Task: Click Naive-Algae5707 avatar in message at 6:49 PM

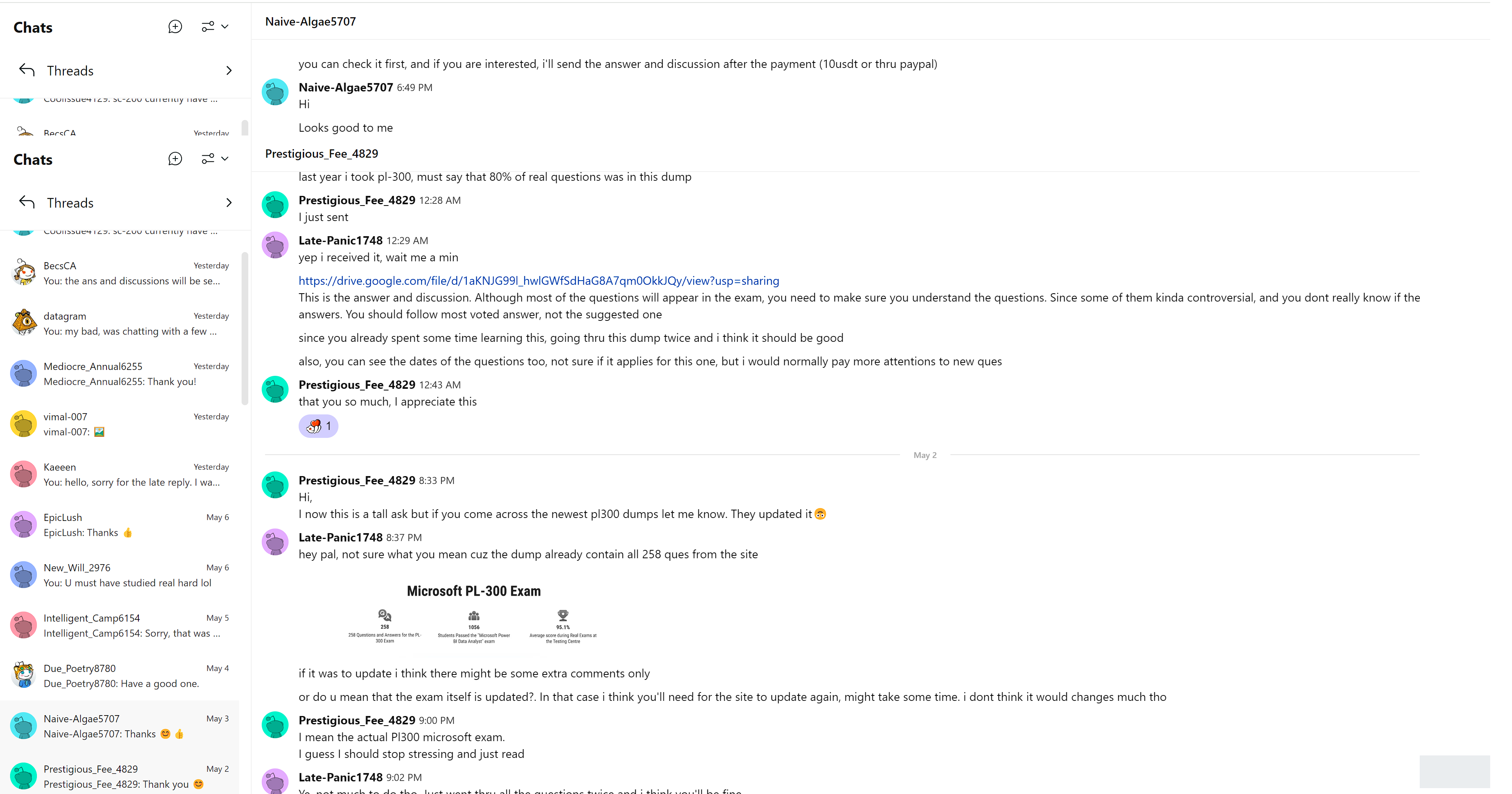Action: 275,92
